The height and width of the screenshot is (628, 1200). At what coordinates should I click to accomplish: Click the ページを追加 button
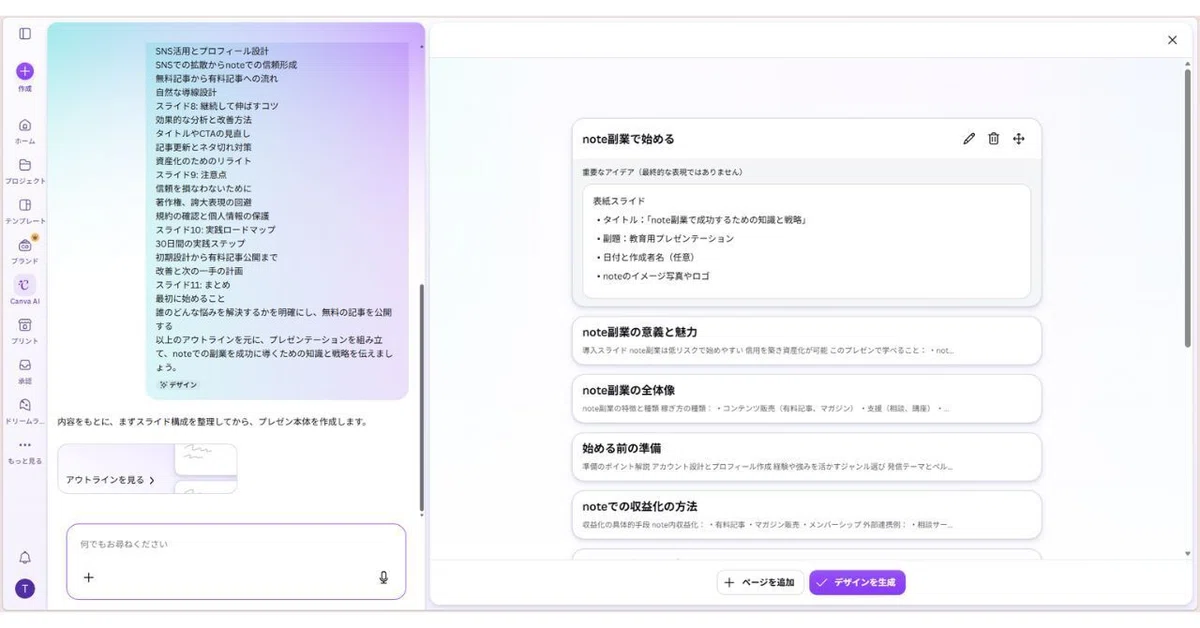(x=760, y=582)
